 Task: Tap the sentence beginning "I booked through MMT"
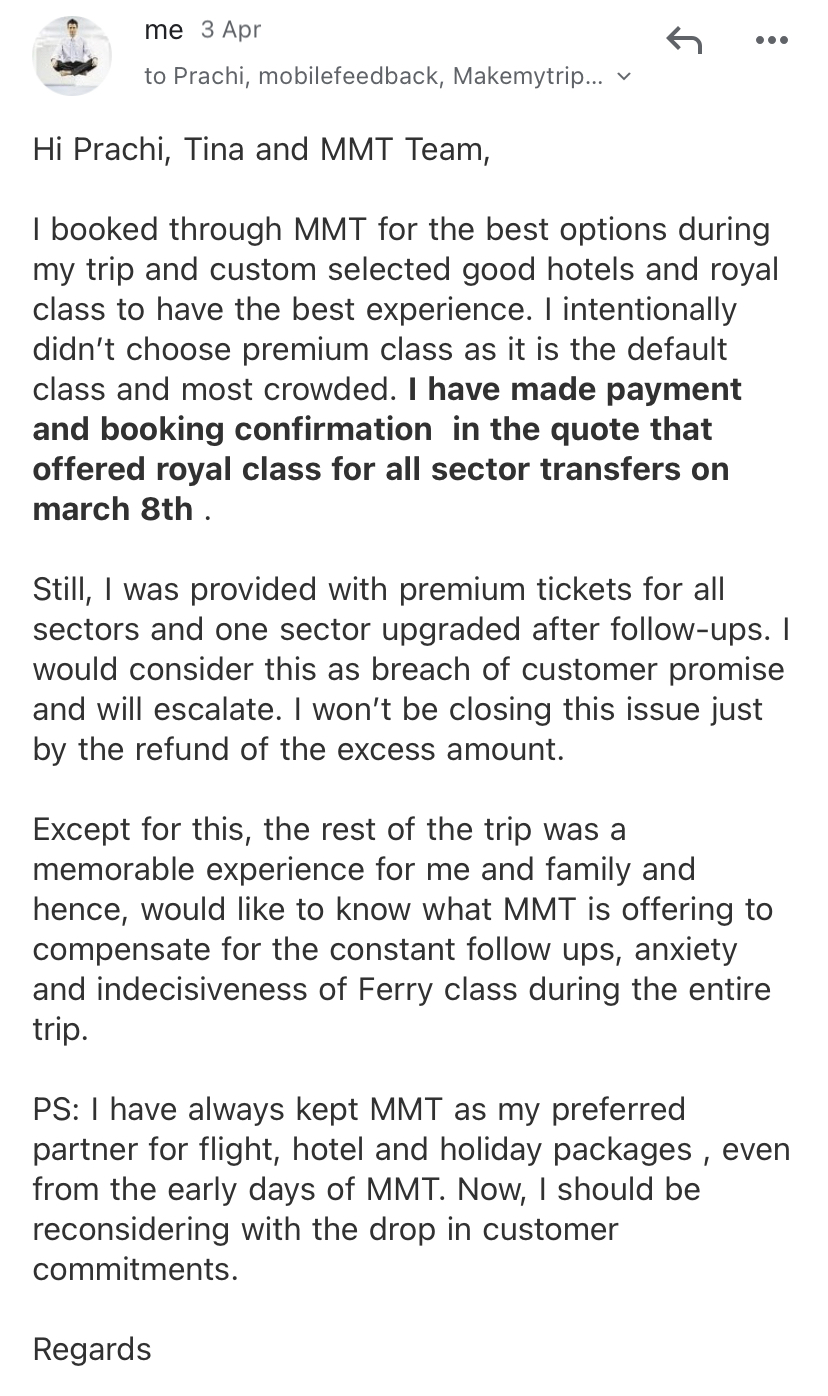click(400, 230)
